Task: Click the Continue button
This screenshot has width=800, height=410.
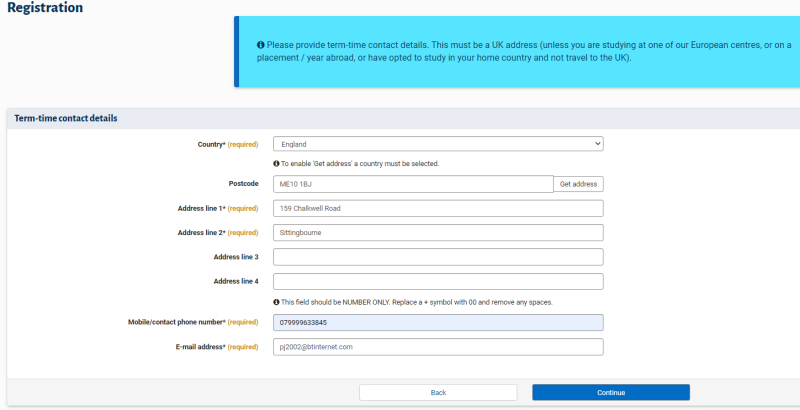Action: (611, 393)
